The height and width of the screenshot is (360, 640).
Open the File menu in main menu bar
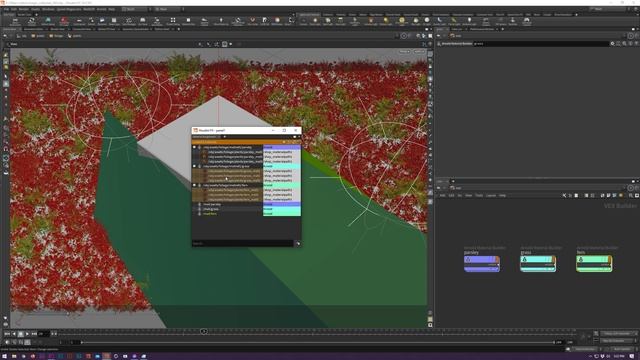click(7, 9)
